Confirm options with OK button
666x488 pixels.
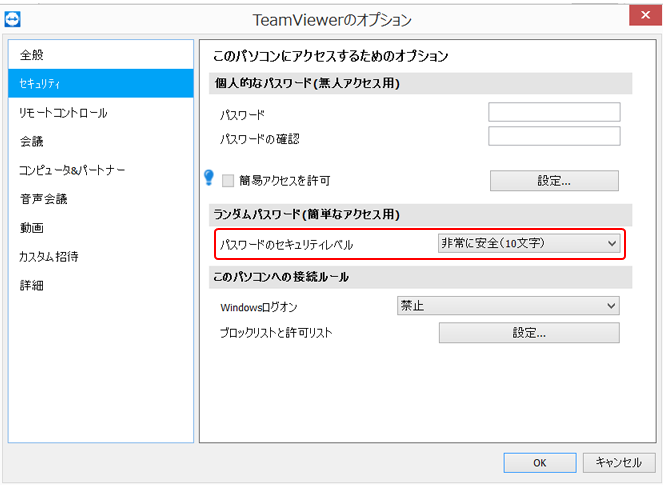tap(539, 462)
